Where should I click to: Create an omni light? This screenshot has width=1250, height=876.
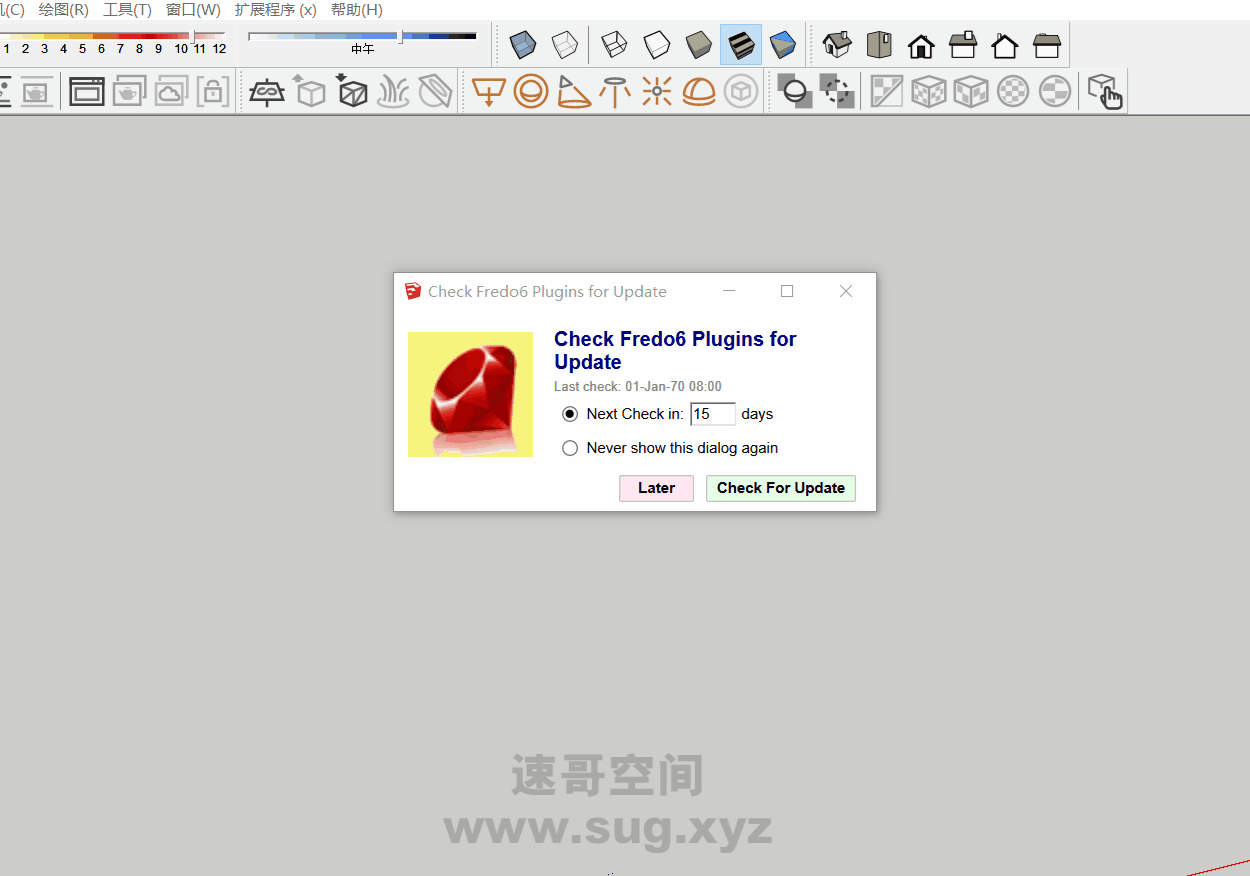point(657,92)
